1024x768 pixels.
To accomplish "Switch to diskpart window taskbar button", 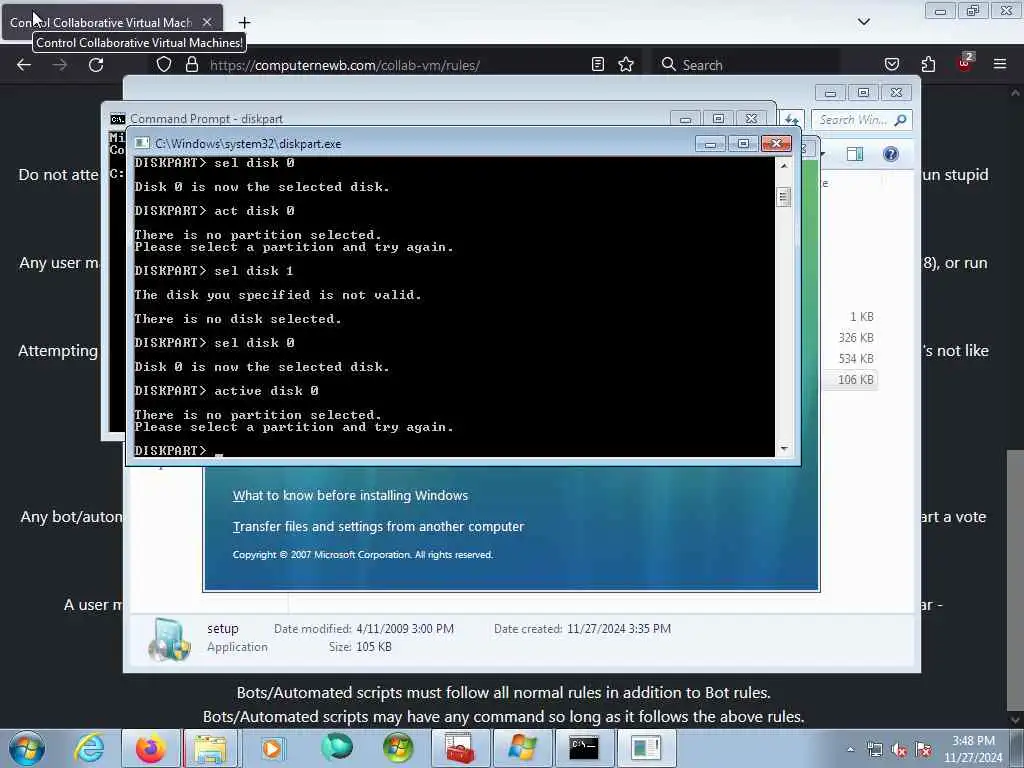I will [646, 748].
